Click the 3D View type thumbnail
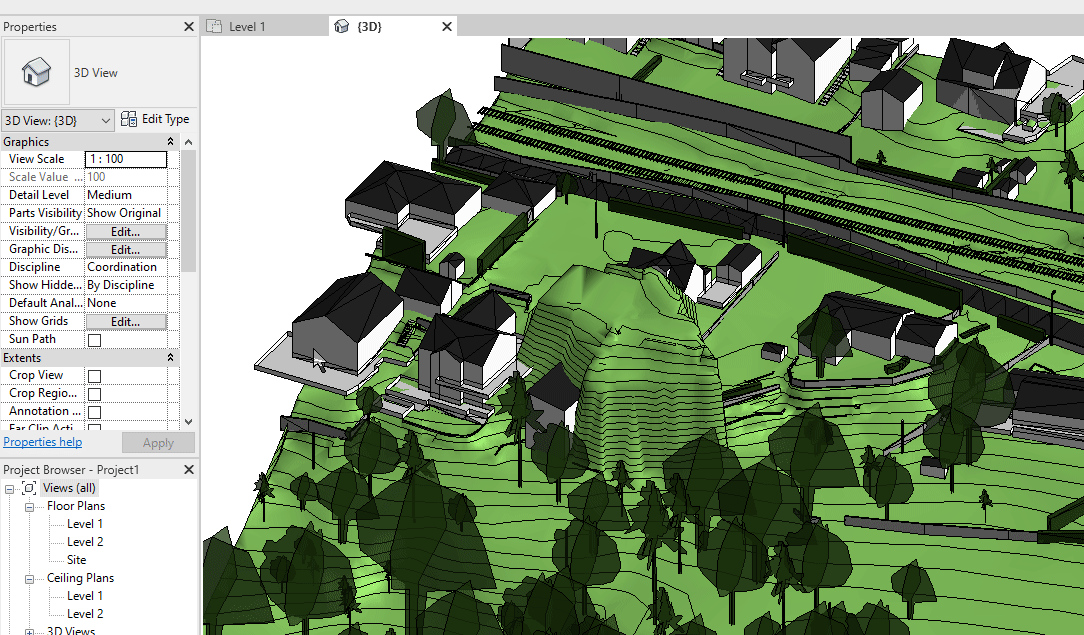The image size is (1084, 635). [x=37, y=72]
